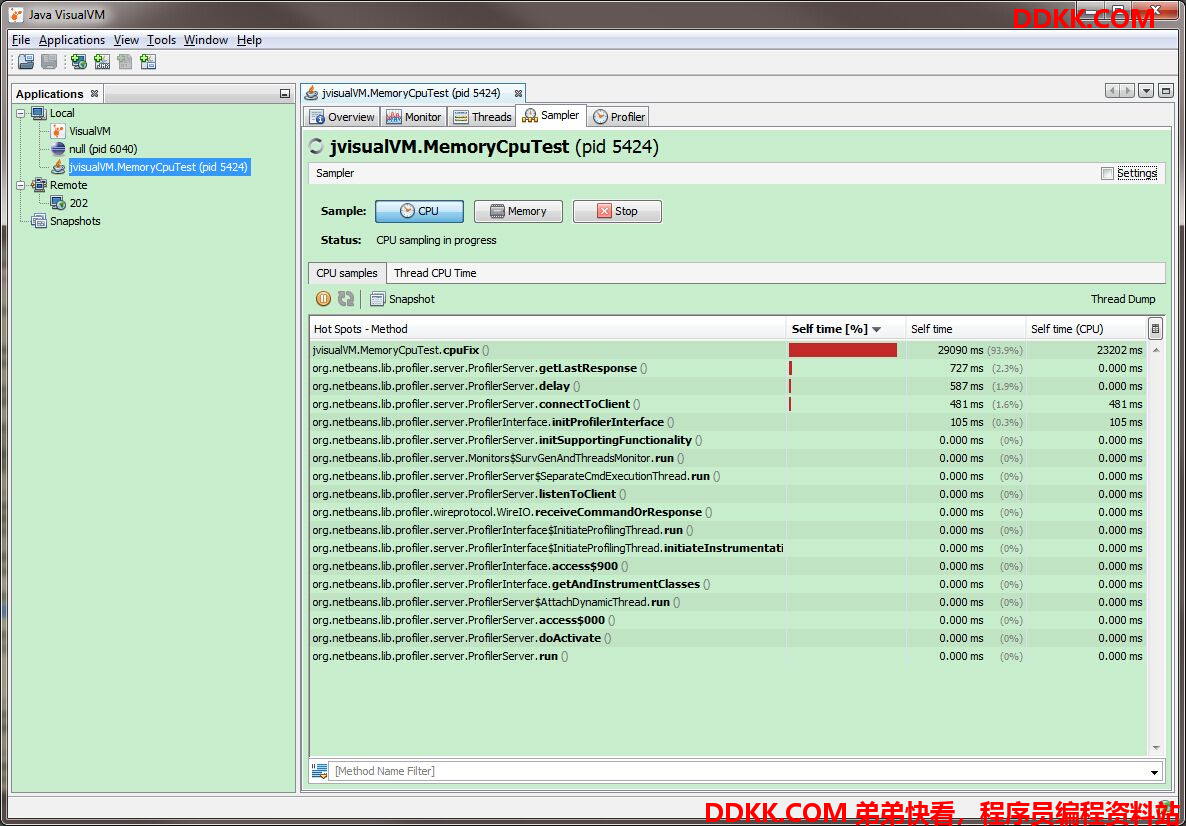Open the Applications menu
1186x826 pixels.
(x=72, y=40)
